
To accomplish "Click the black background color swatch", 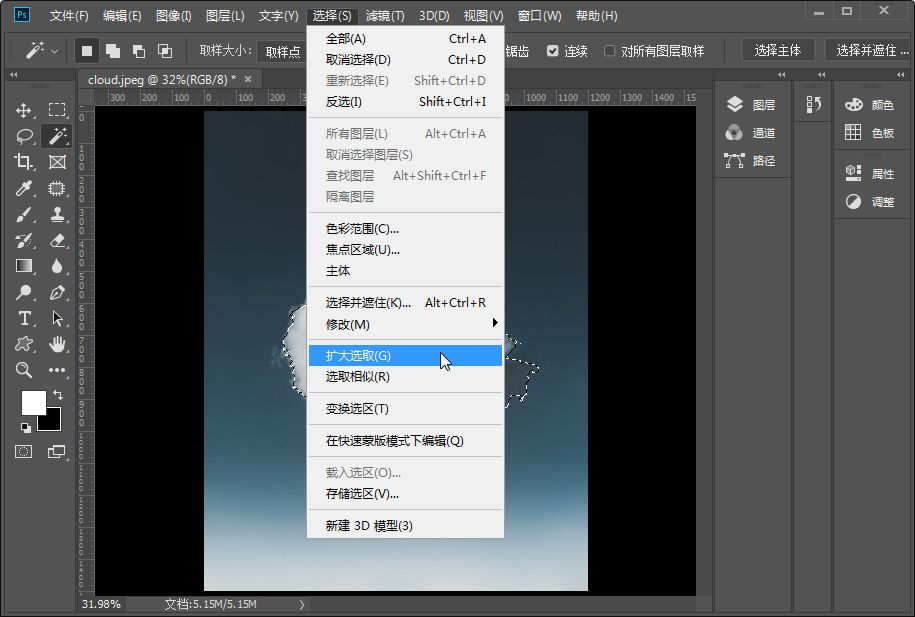I will click(53, 422).
